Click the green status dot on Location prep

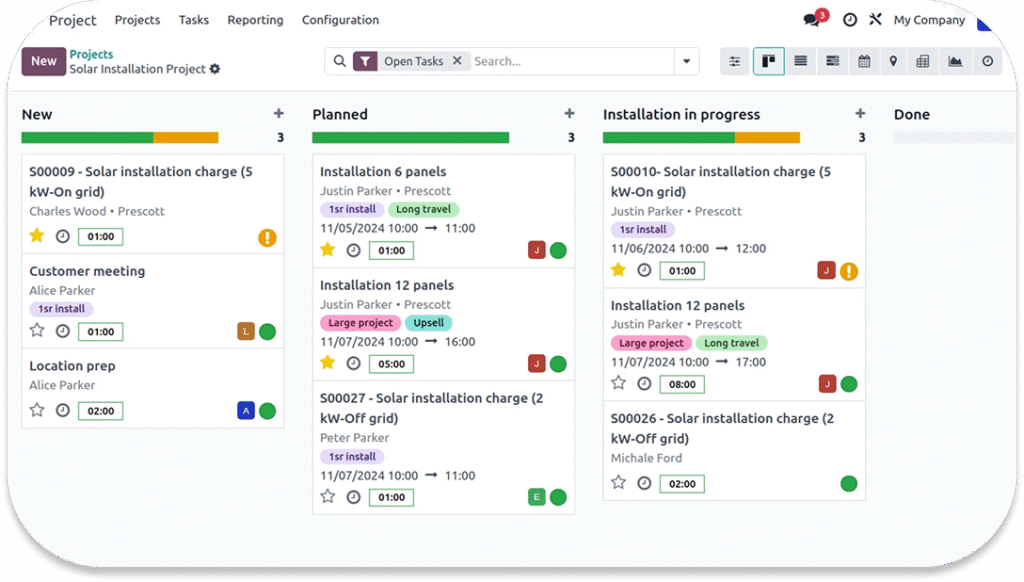(x=267, y=410)
